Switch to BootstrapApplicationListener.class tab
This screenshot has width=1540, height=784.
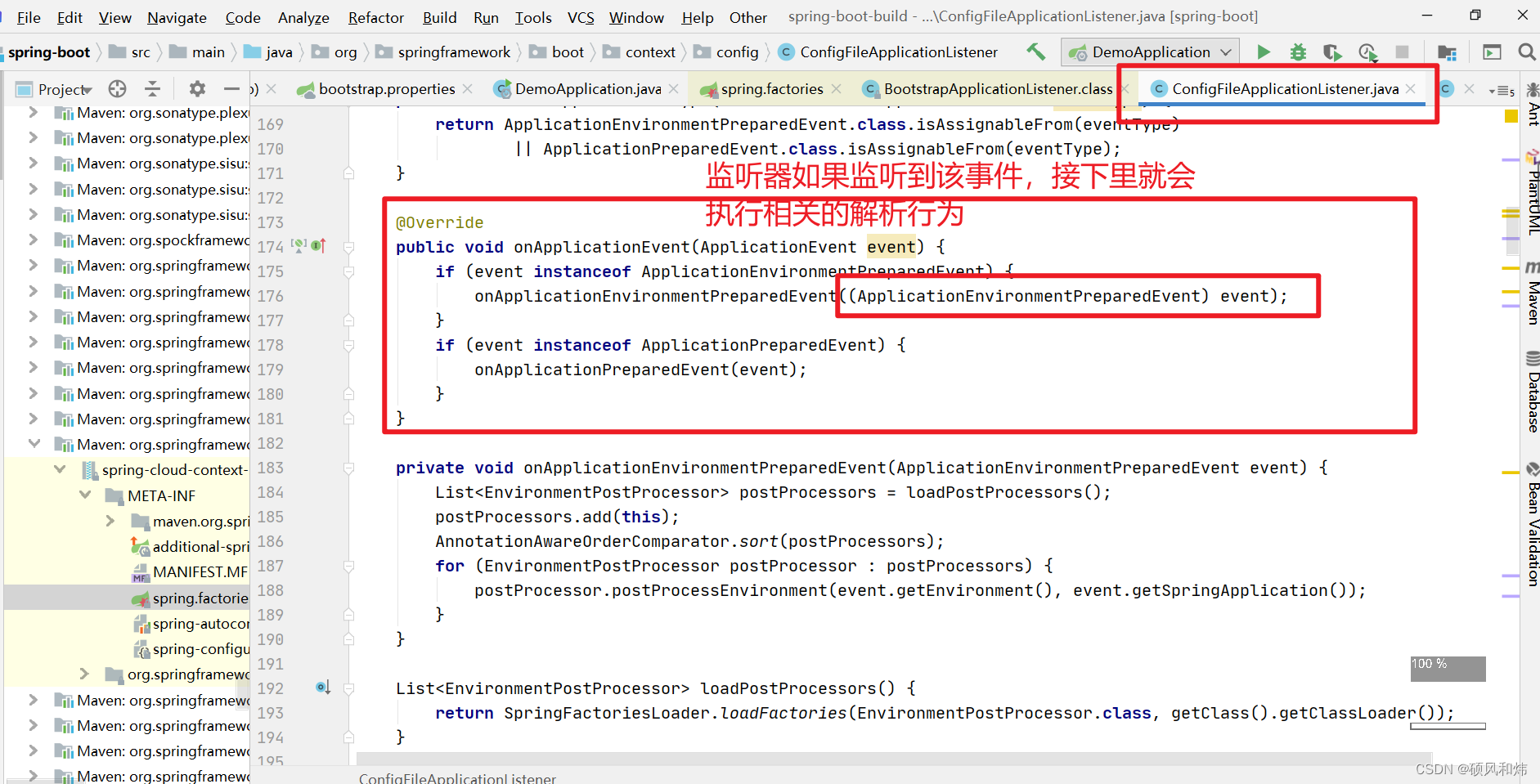coord(998,88)
